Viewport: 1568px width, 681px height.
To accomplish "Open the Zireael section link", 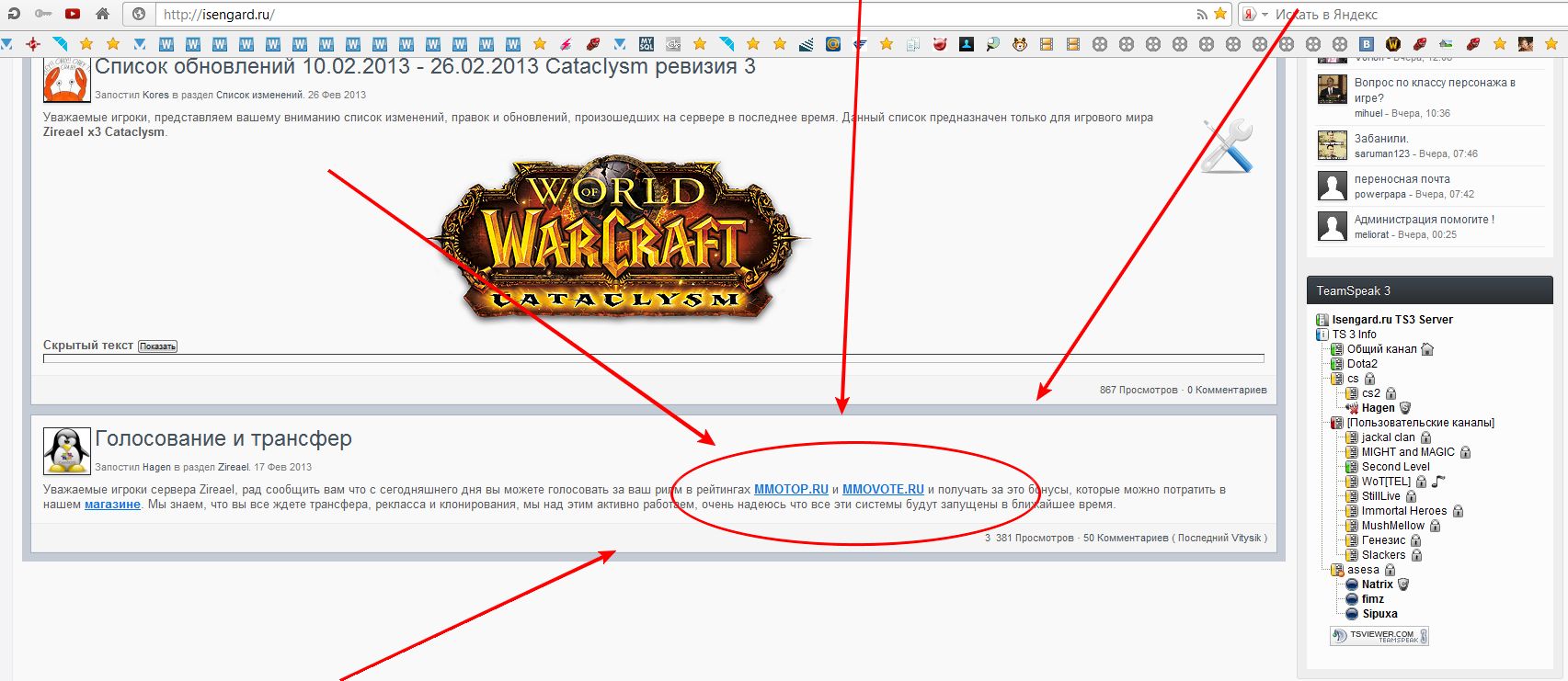I will pyautogui.click(x=234, y=467).
